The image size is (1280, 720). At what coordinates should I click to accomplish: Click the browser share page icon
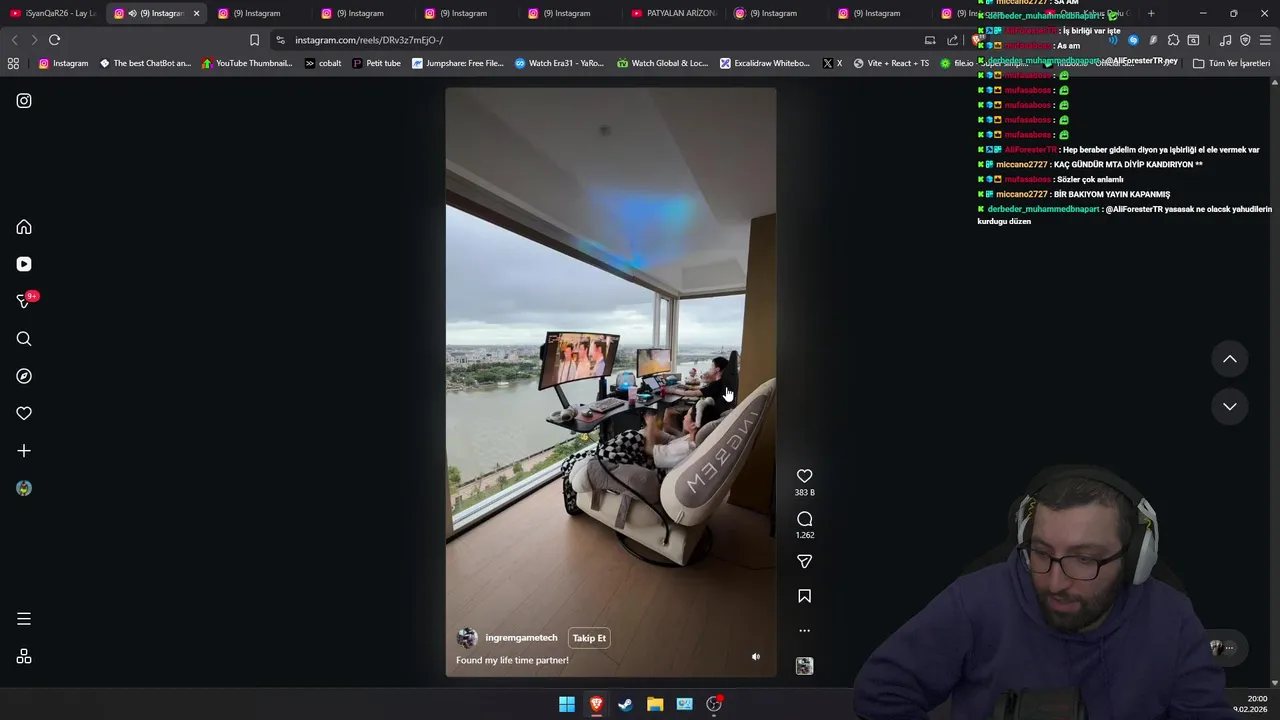tap(952, 40)
